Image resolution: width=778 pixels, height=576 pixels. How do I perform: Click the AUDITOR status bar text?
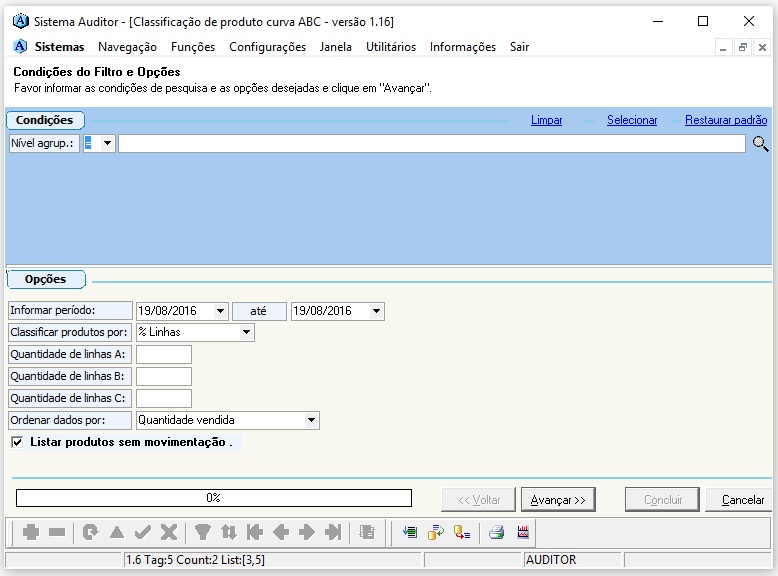(551, 560)
